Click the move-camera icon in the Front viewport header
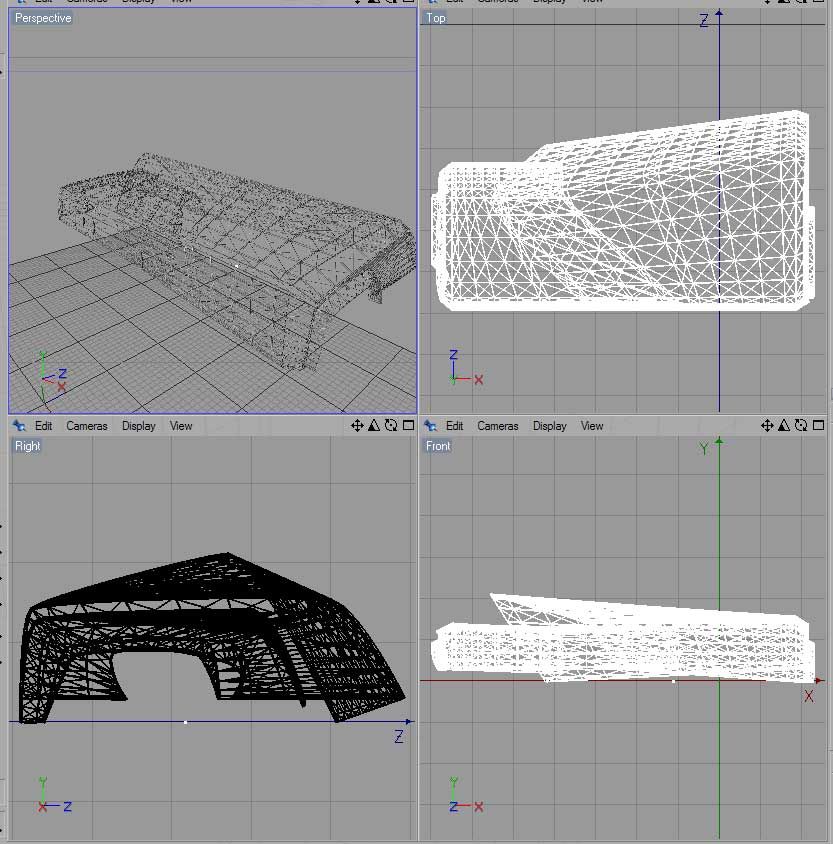 (x=767, y=426)
